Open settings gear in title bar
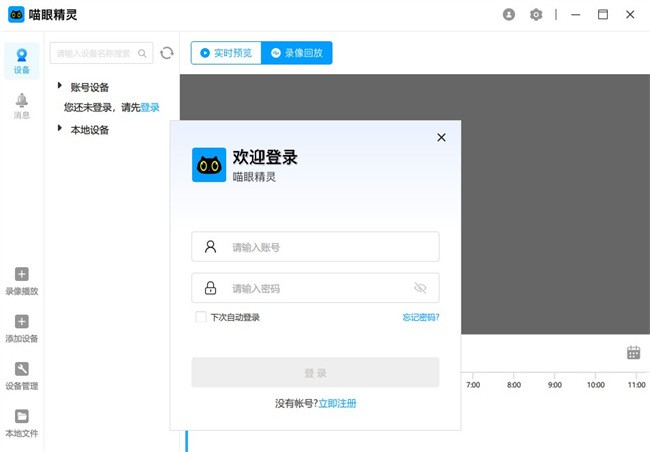The height and width of the screenshot is (452, 650). tap(536, 15)
